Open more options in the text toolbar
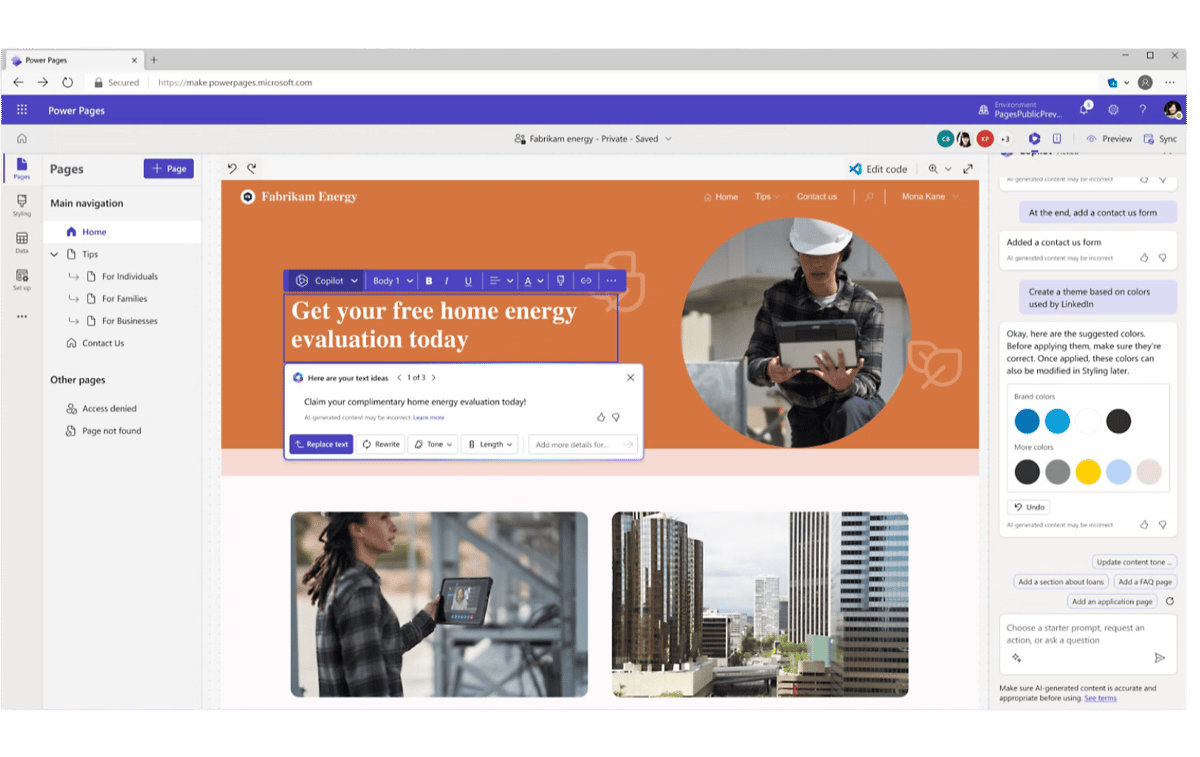Image resolution: width=1200 pixels, height=757 pixels. coord(611,281)
